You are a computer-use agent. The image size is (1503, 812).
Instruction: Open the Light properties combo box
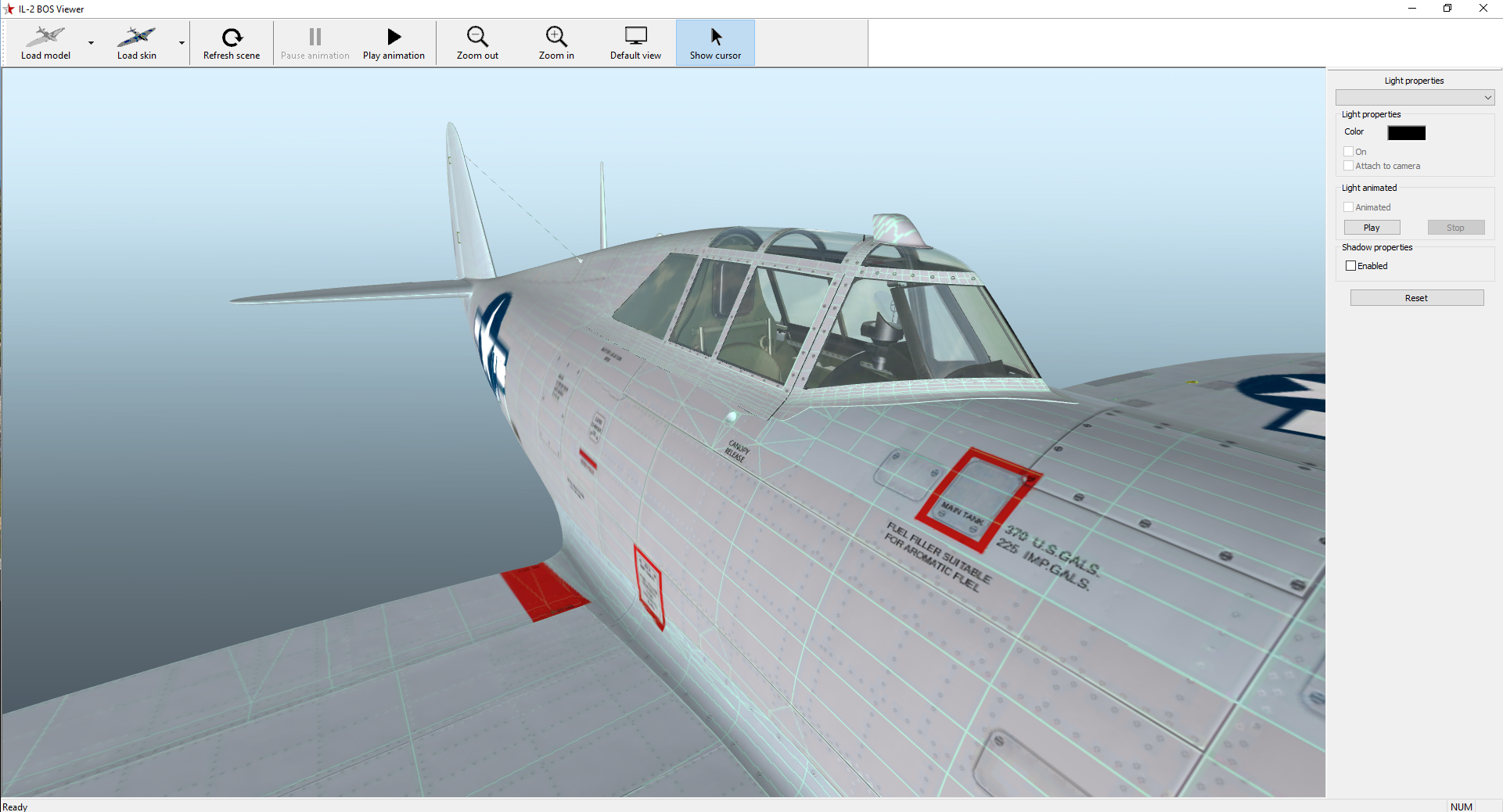click(x=1415, y=98)
